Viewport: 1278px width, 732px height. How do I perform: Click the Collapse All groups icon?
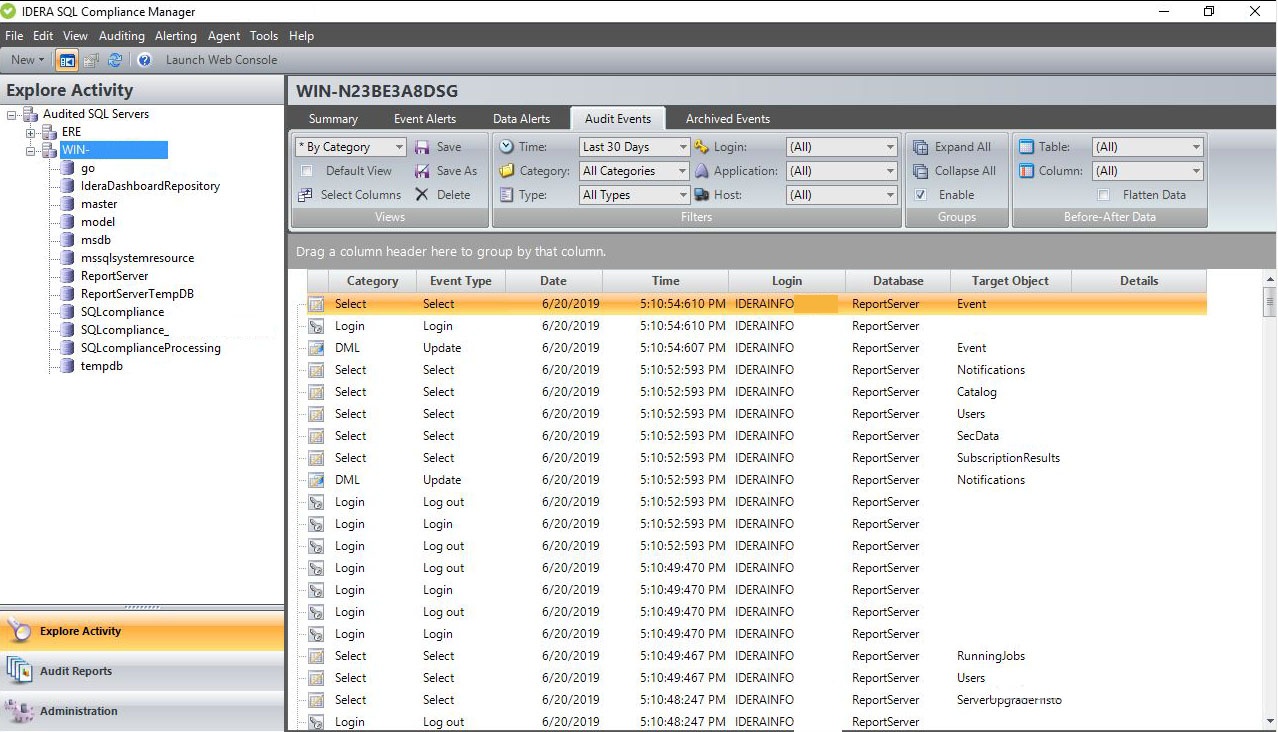pyautogui.click(x=921, y=171)
